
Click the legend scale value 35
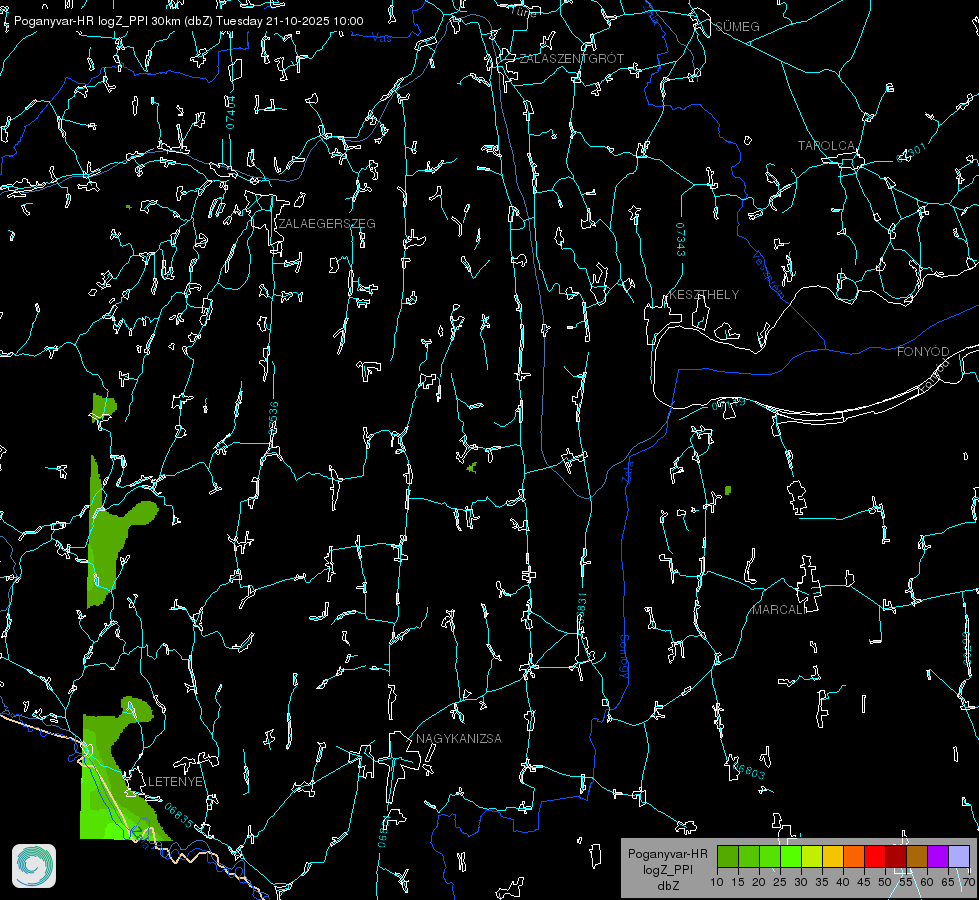click(x=822, y=883)
